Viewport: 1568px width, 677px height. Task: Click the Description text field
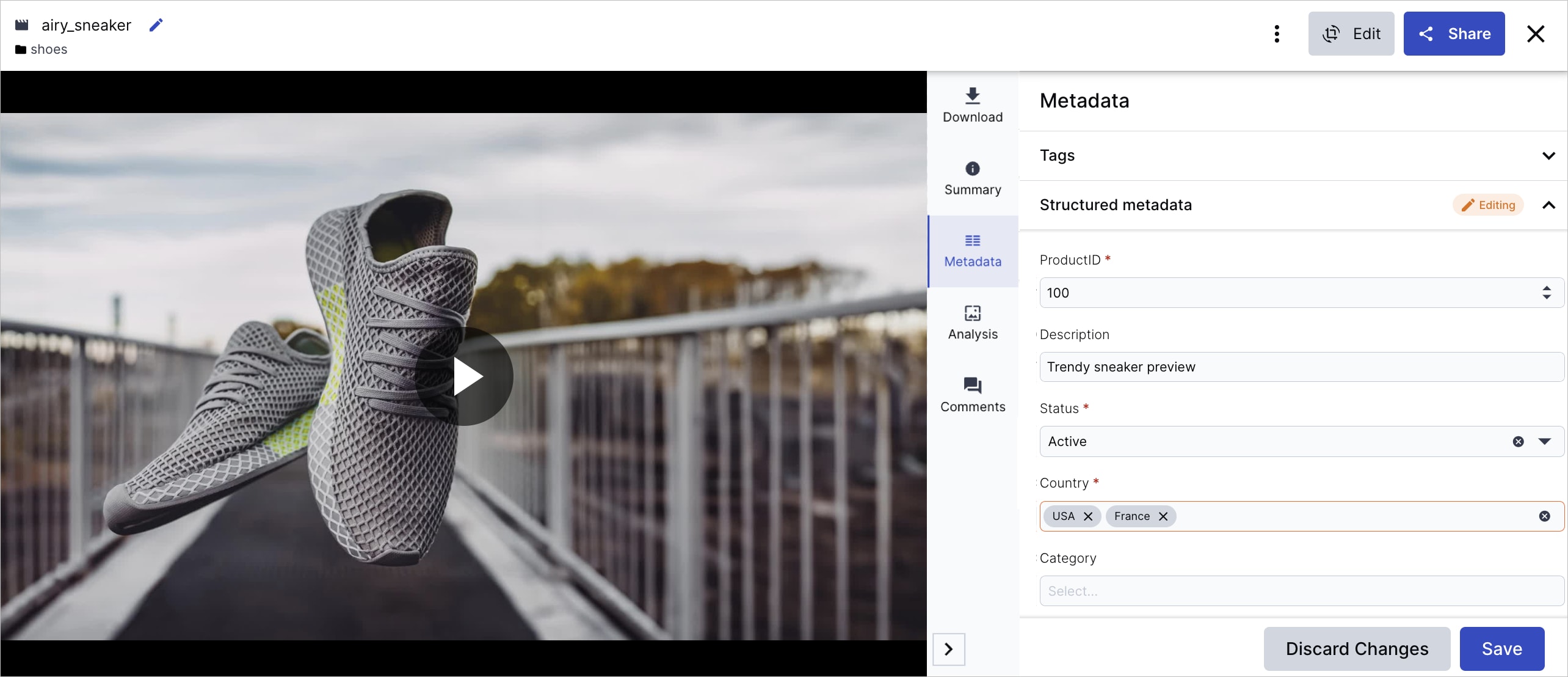tap(1301, 367)
